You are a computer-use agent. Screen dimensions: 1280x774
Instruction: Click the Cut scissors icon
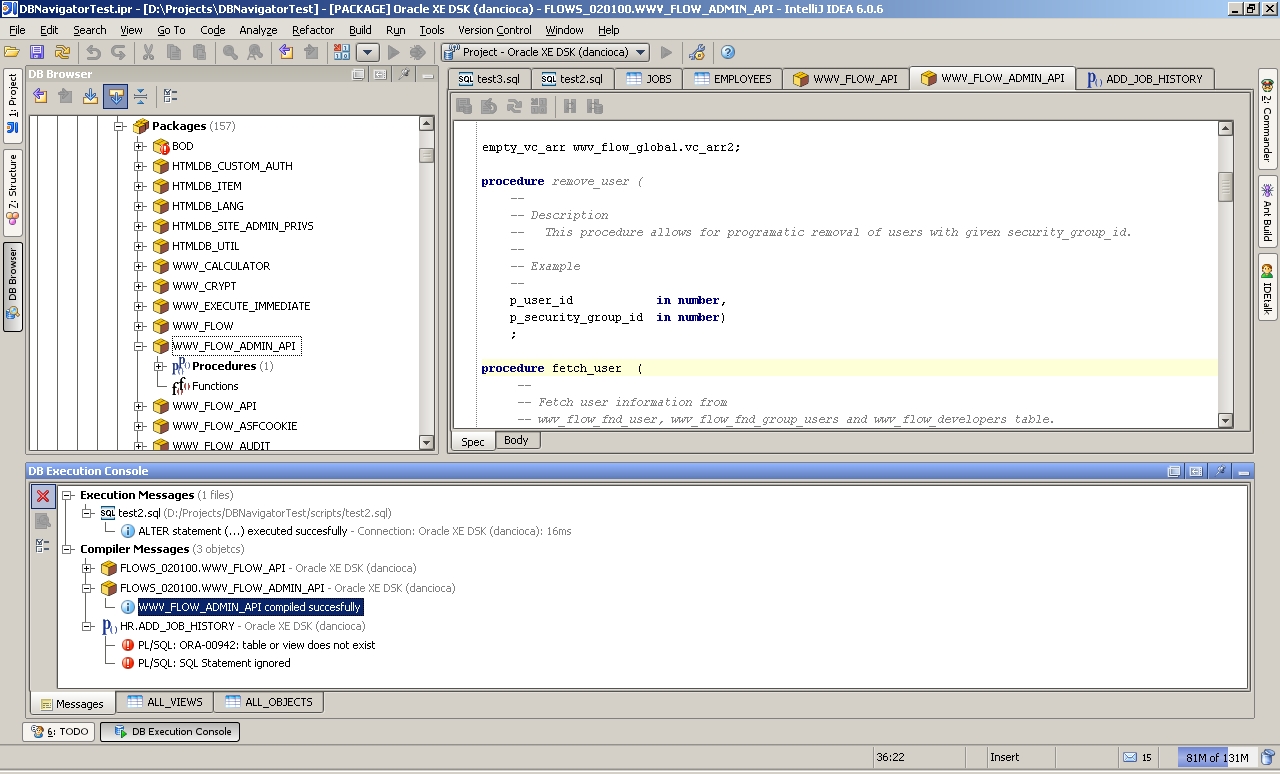[148, 52]
